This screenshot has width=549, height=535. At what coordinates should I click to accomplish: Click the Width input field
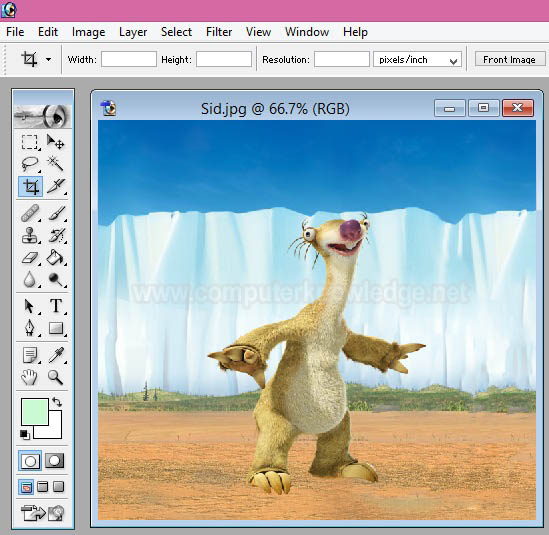[x=129, y=59]
